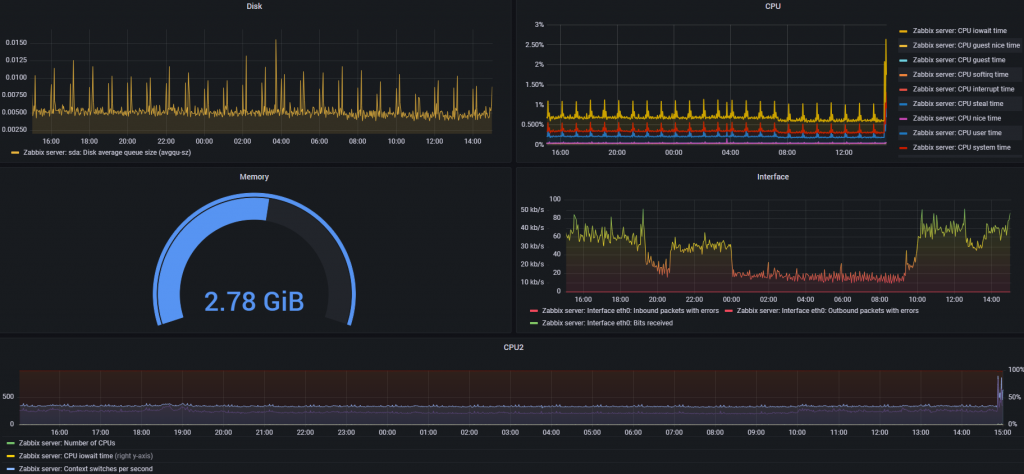The width and height of the screenshot is (1024, 474).
Task: Open the Disk panel title menu
Action: tap(255, 6)
